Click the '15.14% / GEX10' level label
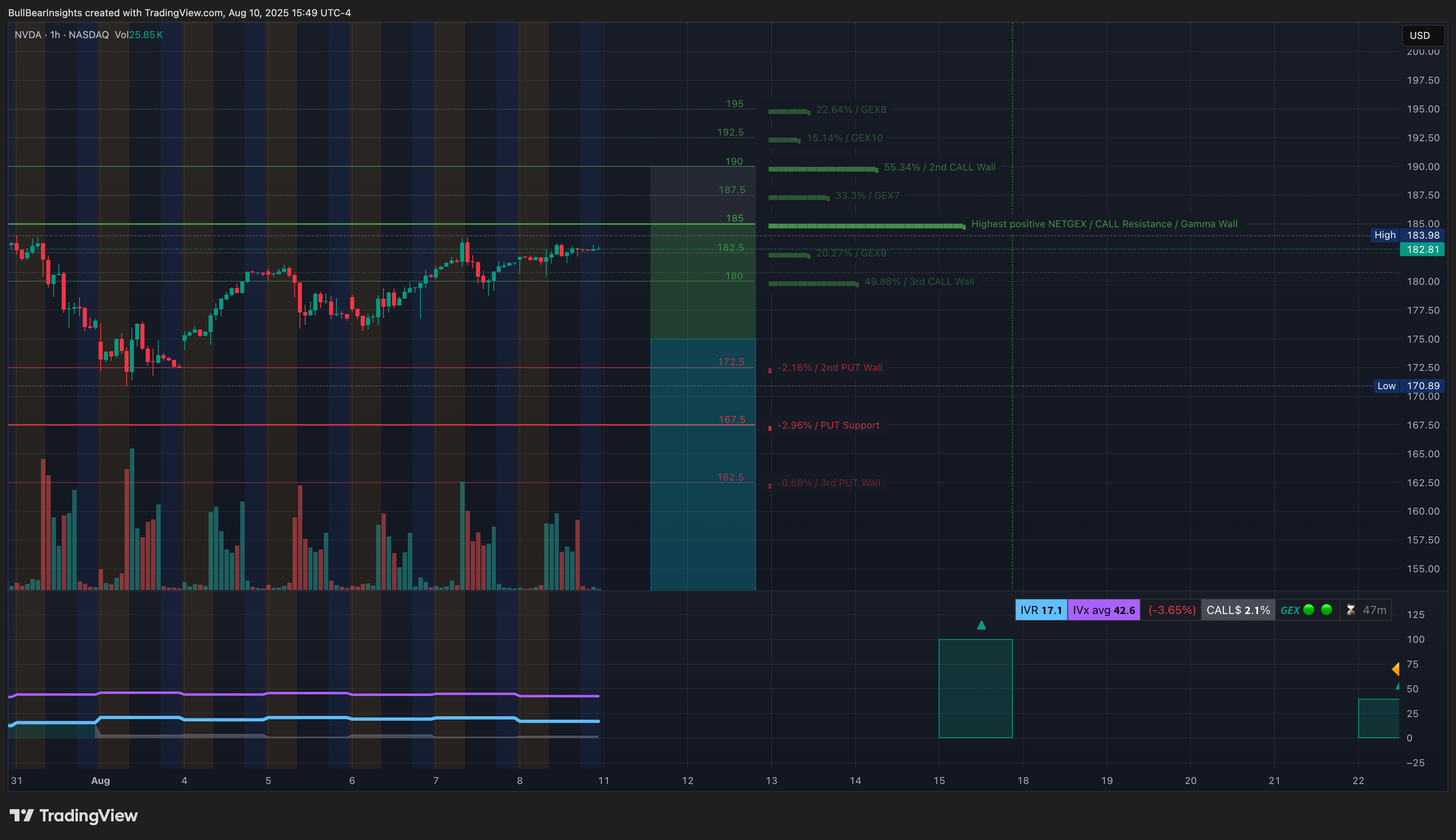This screenshot has height=840, width=1456. (x=844, y=138)
